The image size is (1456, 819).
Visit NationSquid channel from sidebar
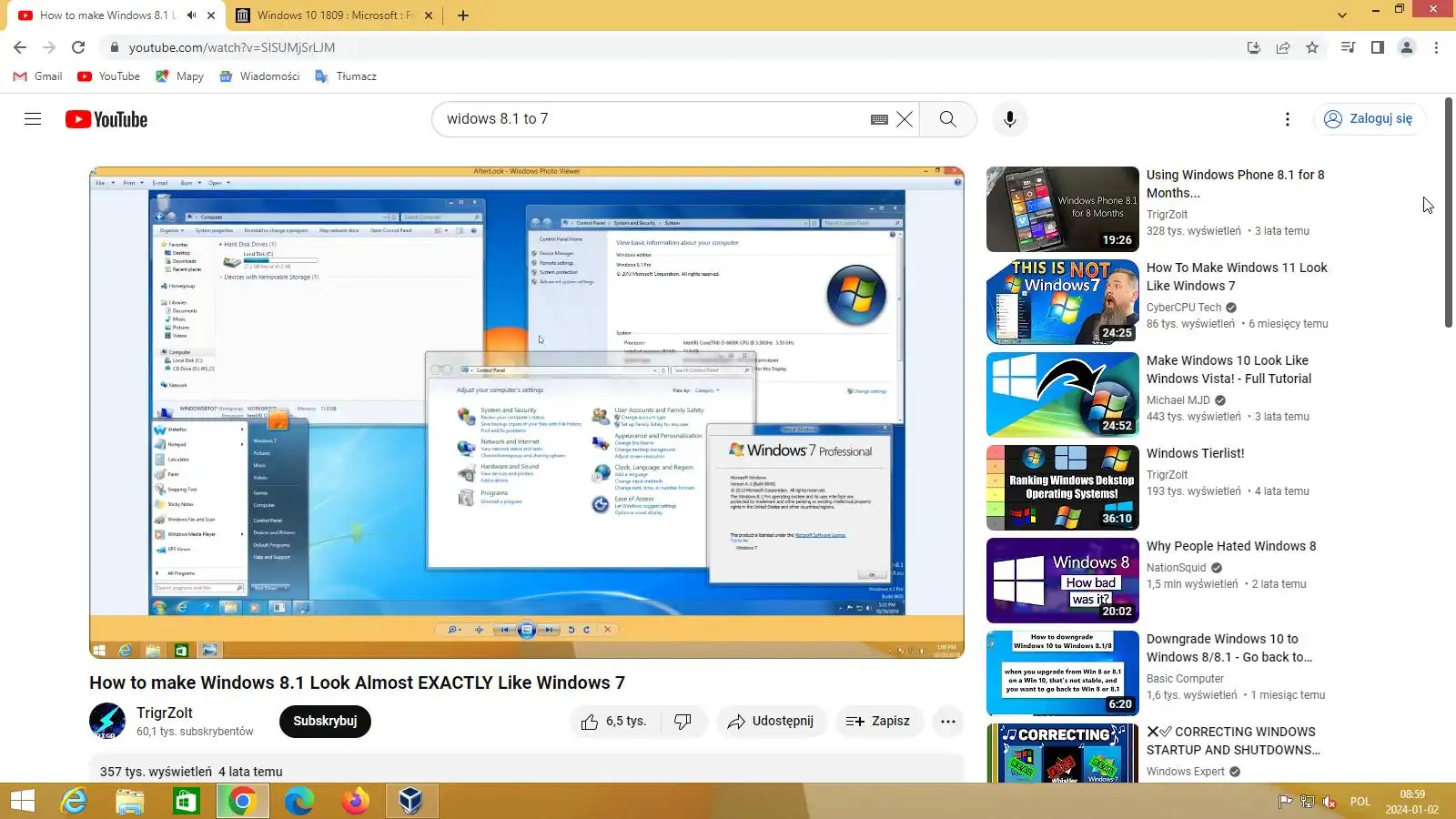coord(1177,568)
